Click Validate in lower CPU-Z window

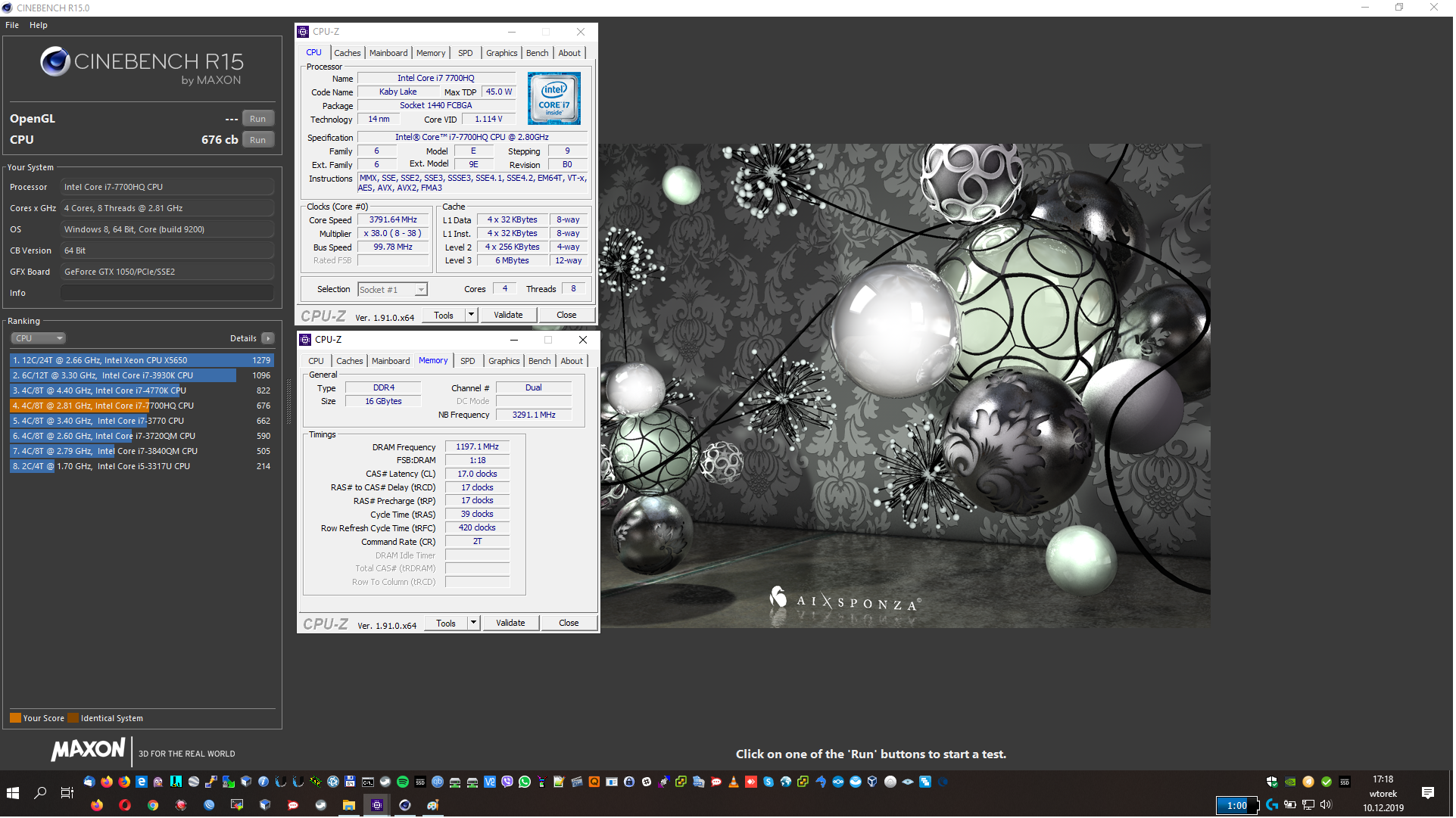click(x=511, y=624)
